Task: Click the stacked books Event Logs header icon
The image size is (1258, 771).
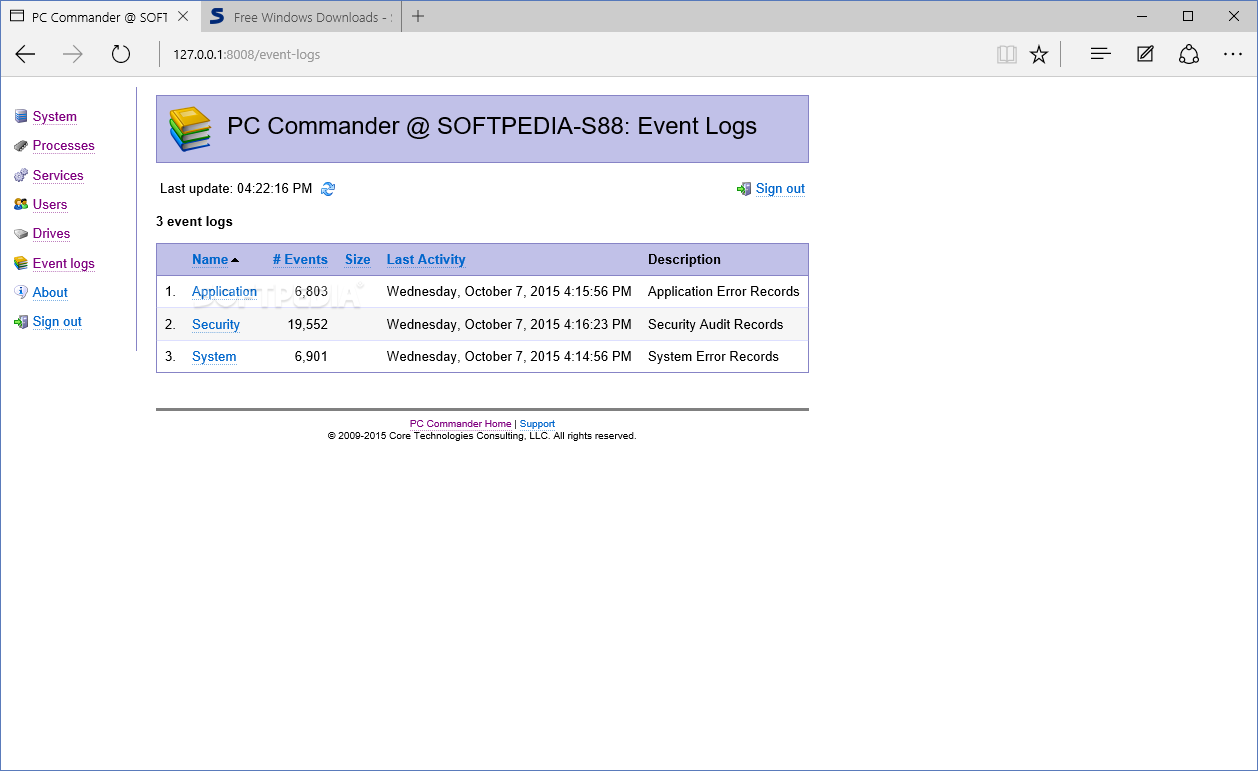Action: click(190, 129)
